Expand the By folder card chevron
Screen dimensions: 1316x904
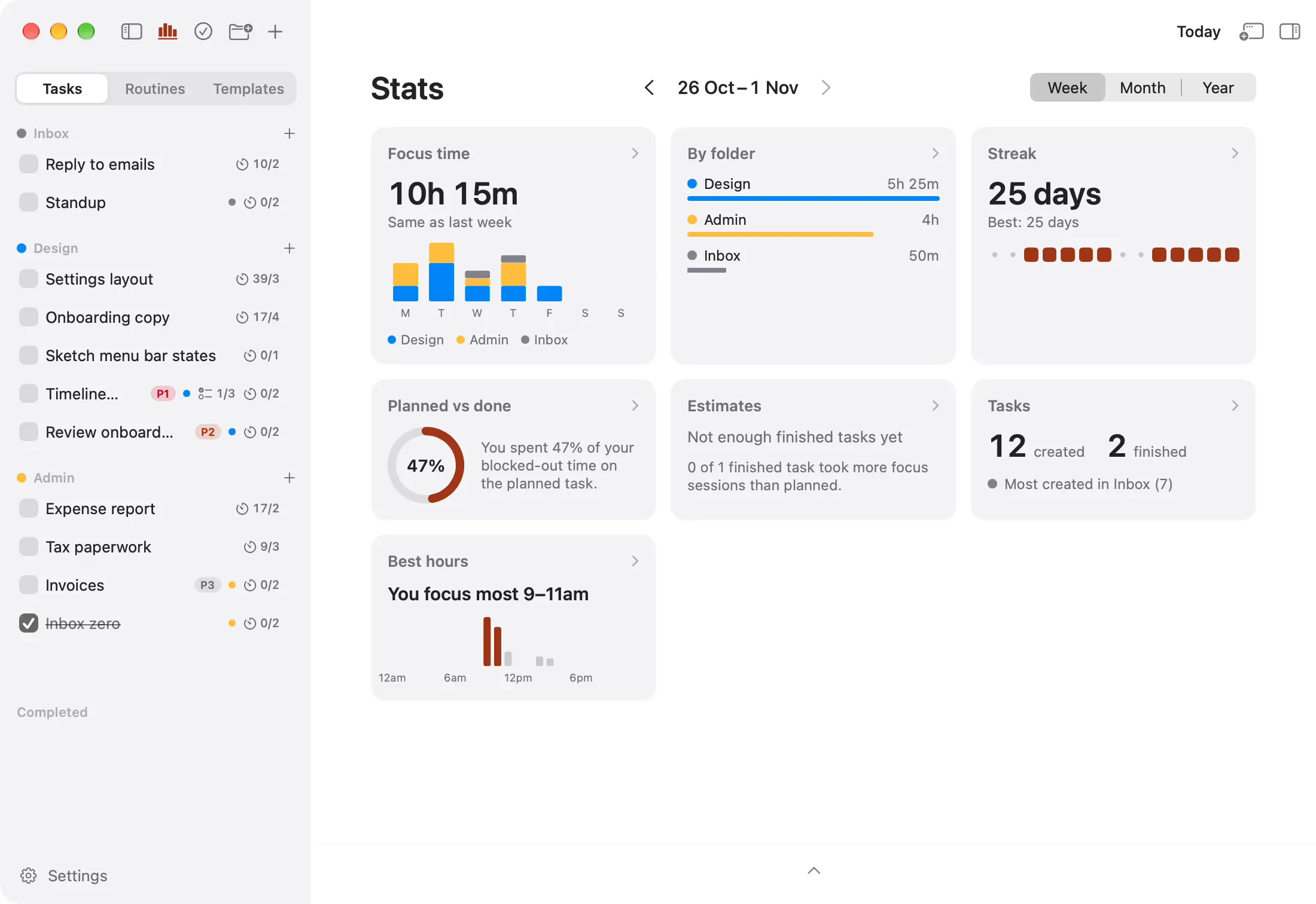[936, 154]
